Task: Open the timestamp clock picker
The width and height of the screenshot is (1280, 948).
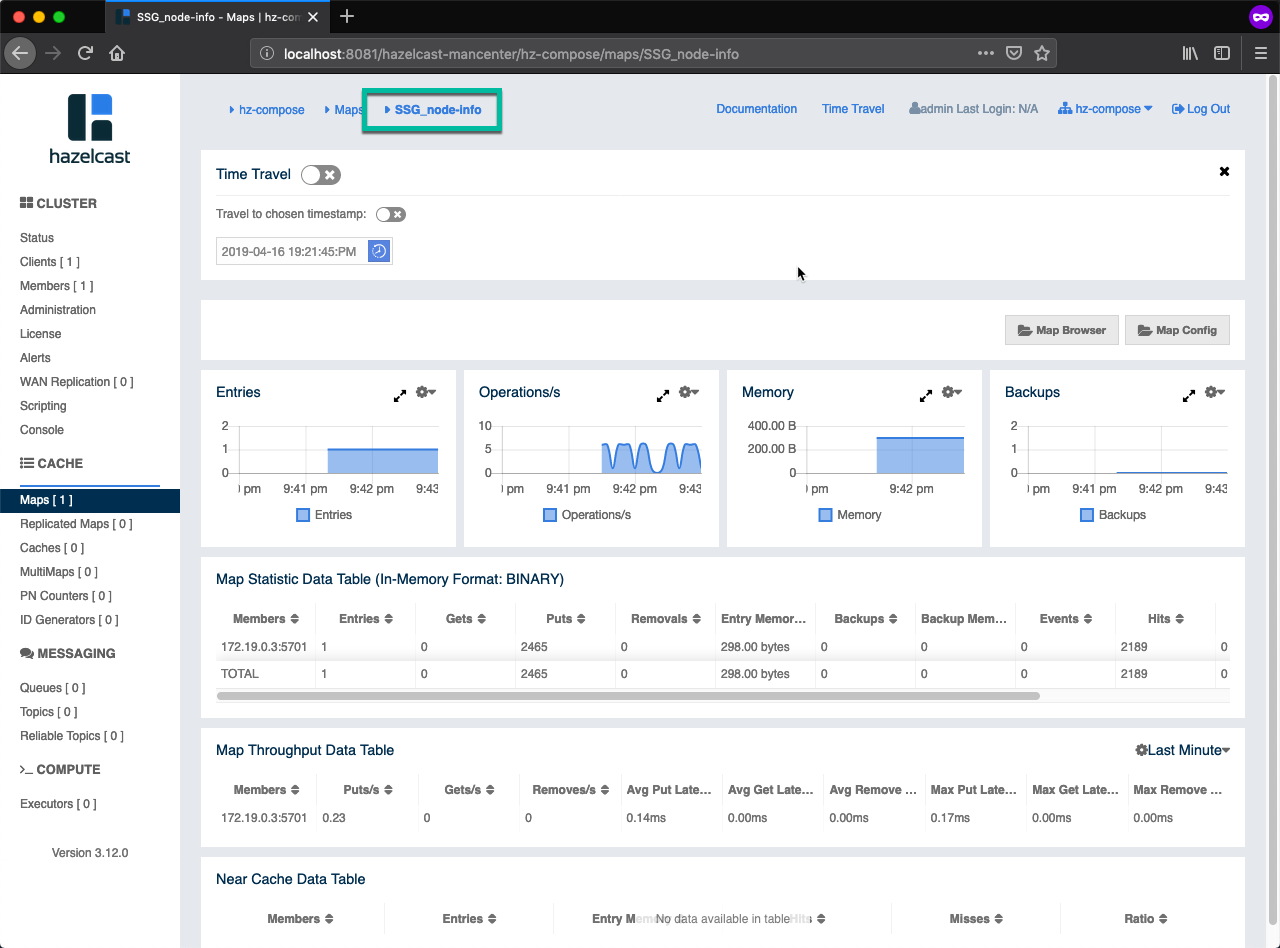Action: tap(379, 251)
